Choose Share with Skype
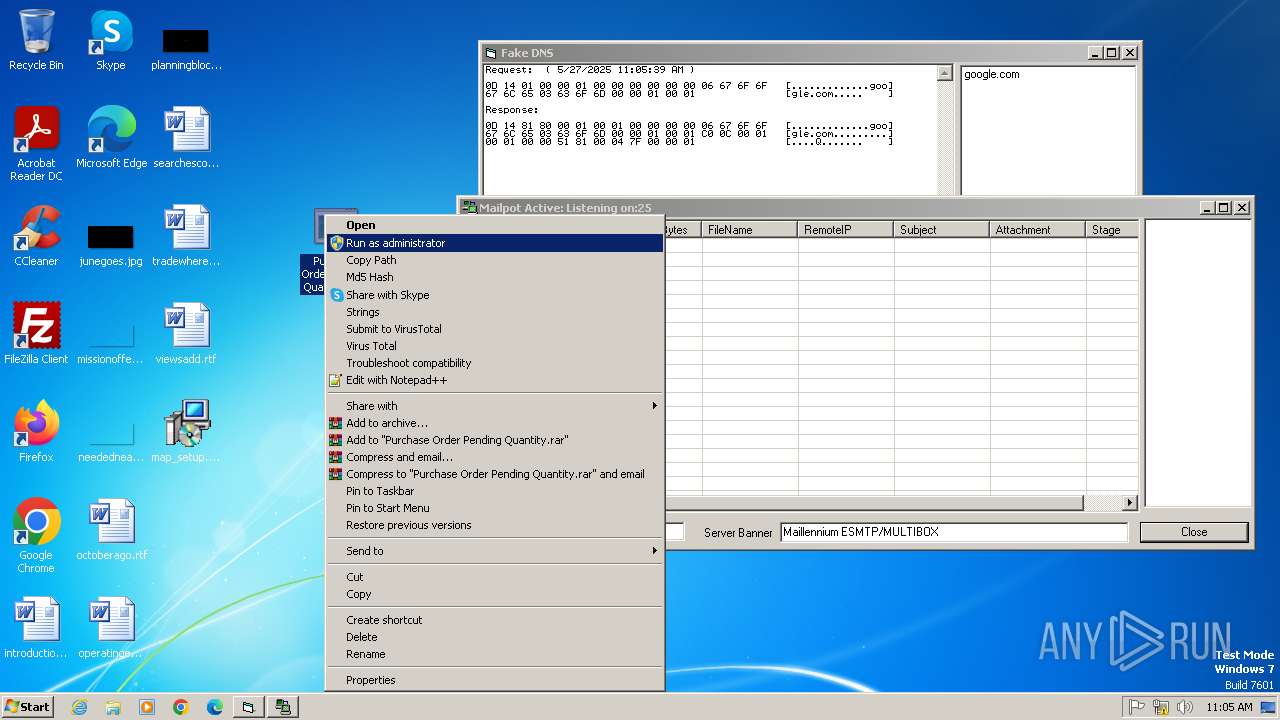Image resolution: width=1280 pixels, height=720 pixels. click(494, 295)
